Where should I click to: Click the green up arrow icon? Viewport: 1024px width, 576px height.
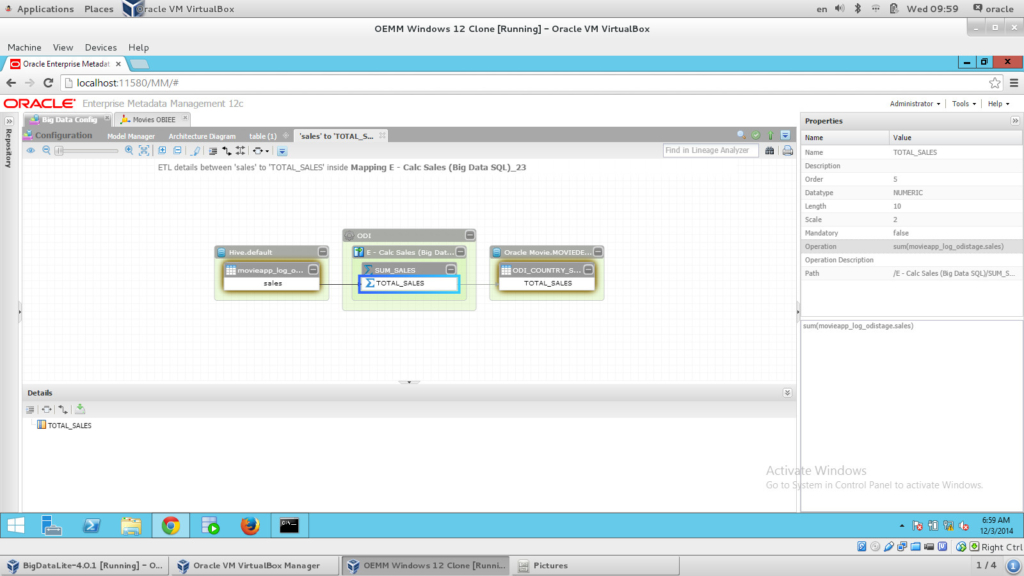(x=771, y=135)
